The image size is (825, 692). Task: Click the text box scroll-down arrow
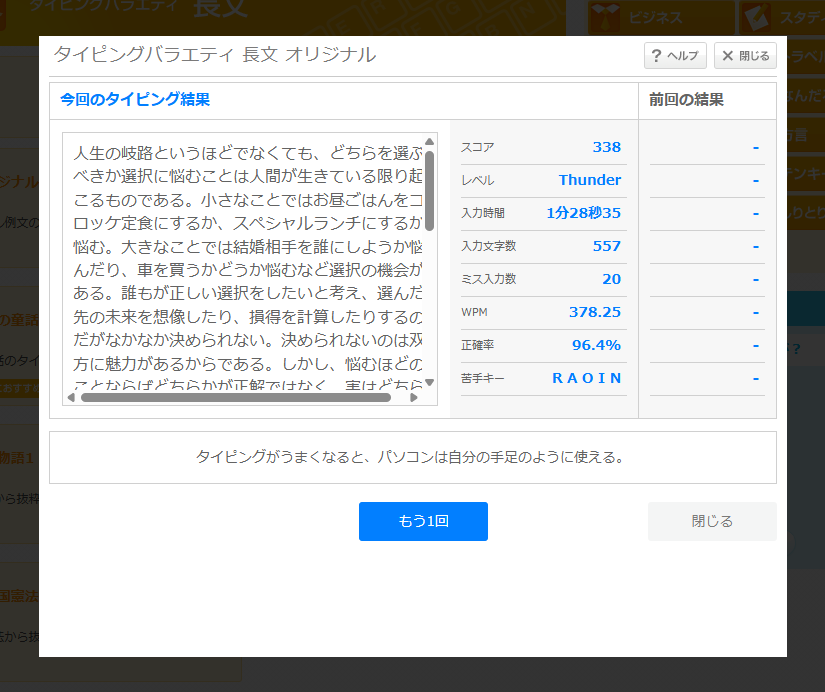(x=429, y=382)
